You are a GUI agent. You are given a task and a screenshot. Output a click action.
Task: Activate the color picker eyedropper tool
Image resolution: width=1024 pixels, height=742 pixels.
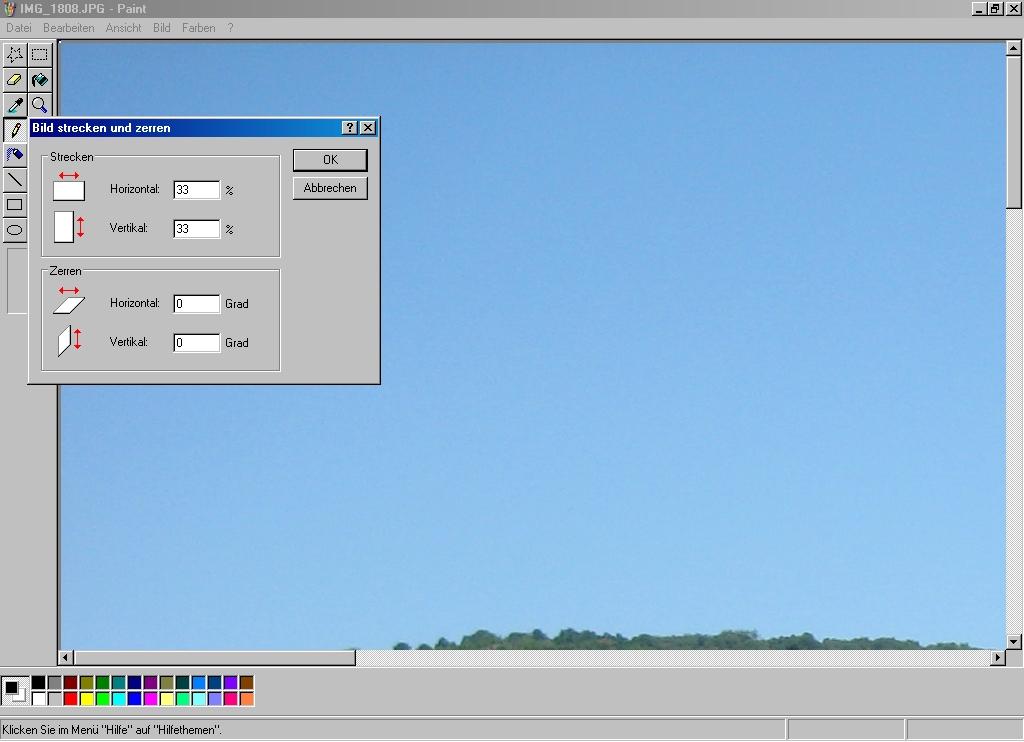[15, 105]
